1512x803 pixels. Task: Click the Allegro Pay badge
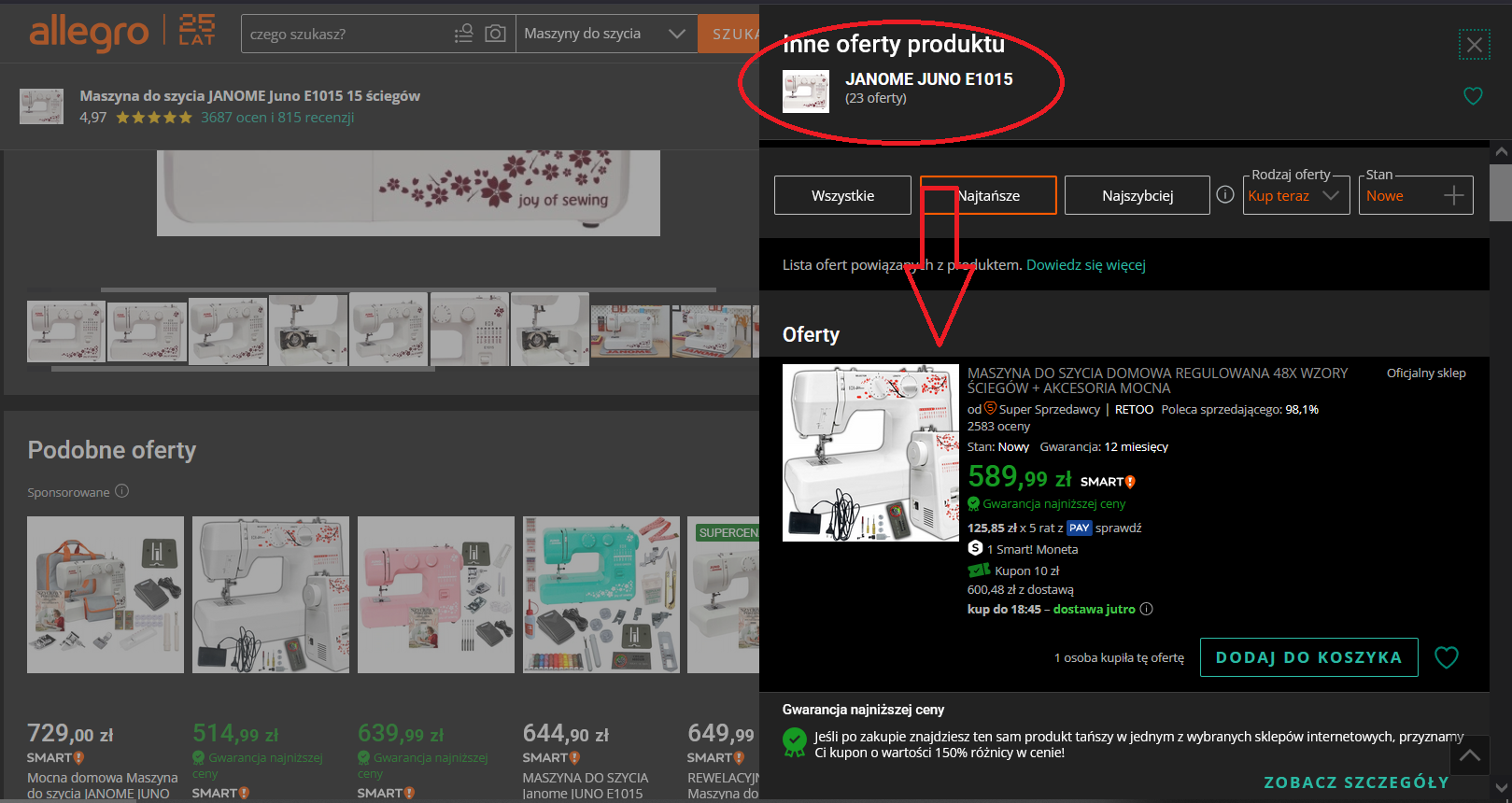(x=1080, y=528)
